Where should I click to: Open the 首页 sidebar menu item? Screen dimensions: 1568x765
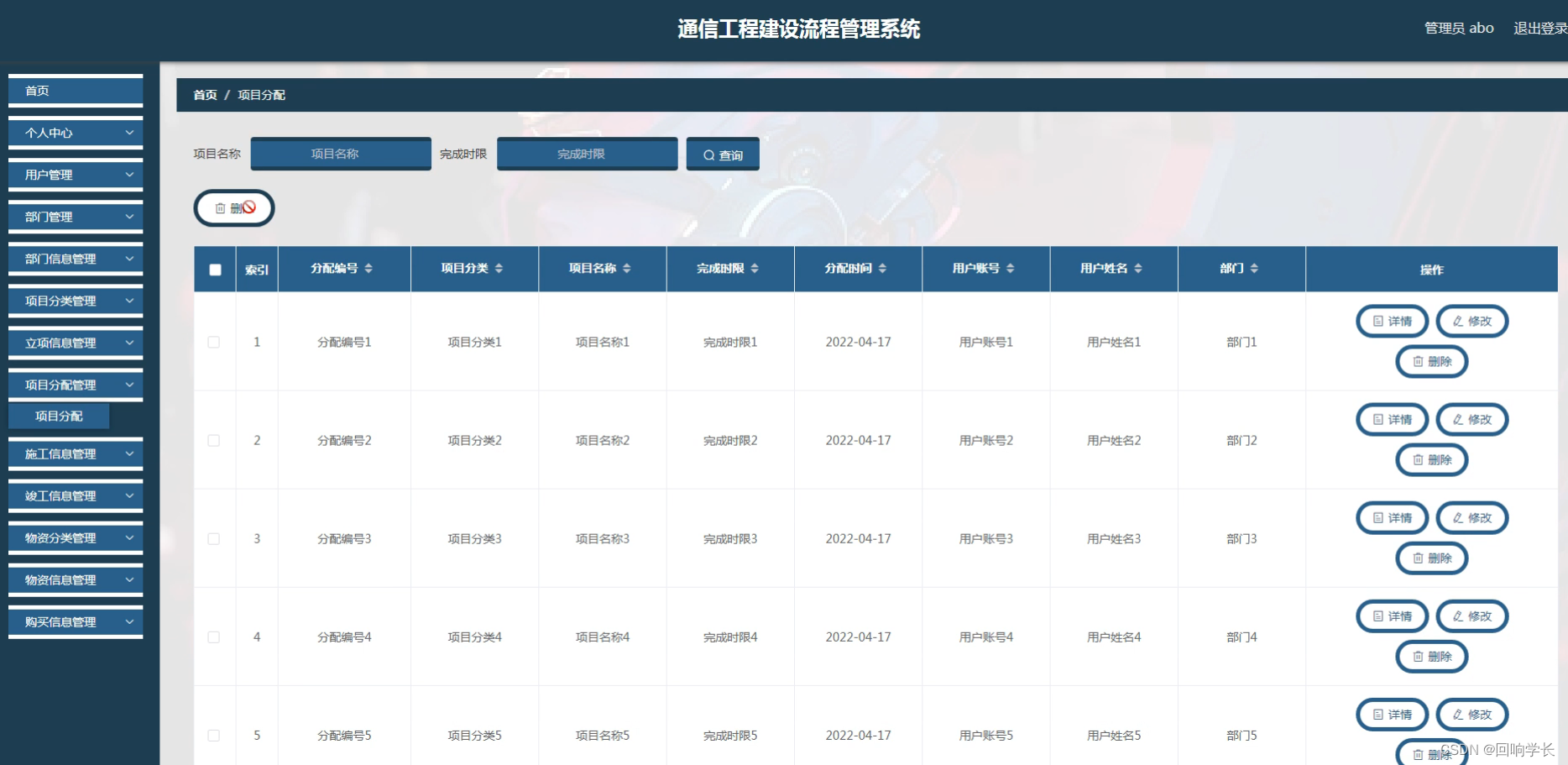75,91
